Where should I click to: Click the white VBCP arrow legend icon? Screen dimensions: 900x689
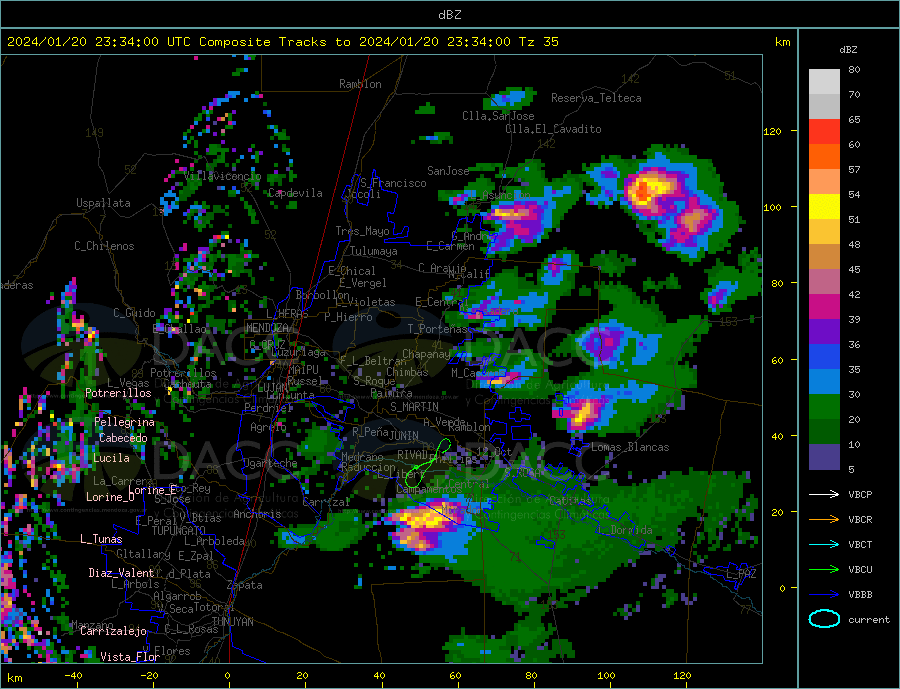coord(824,494)
